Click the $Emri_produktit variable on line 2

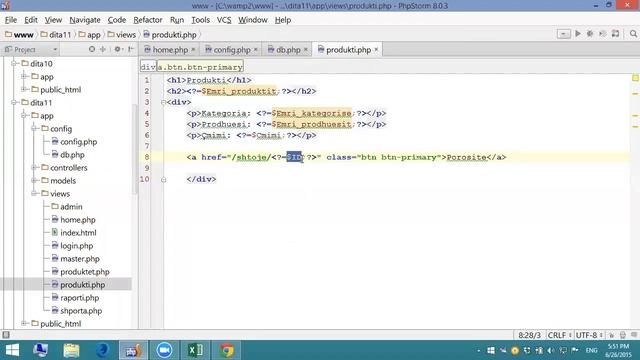(239, 91)
